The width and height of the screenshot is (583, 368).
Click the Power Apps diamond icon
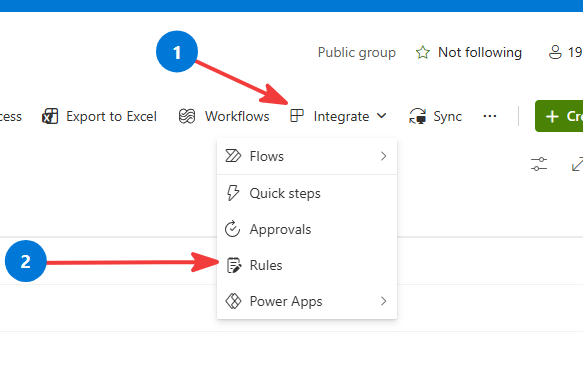(233, 301)
